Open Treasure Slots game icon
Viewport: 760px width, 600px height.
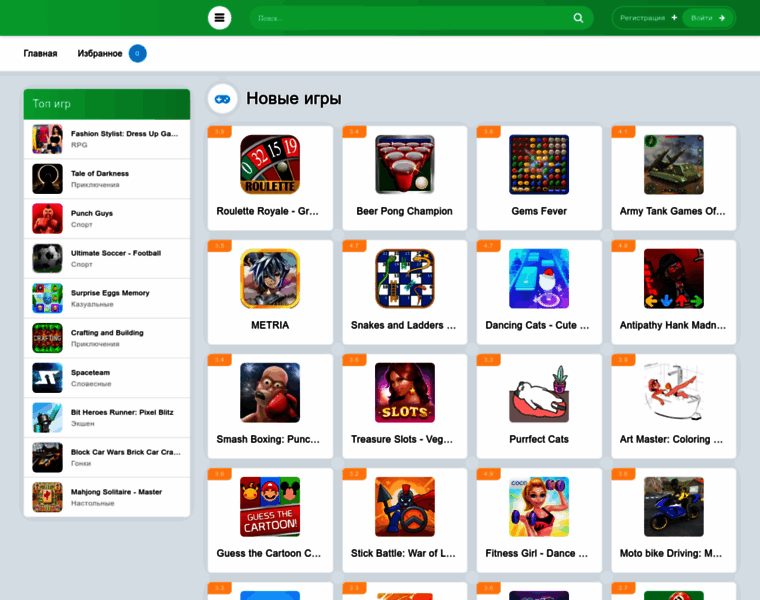coord(405,393)
